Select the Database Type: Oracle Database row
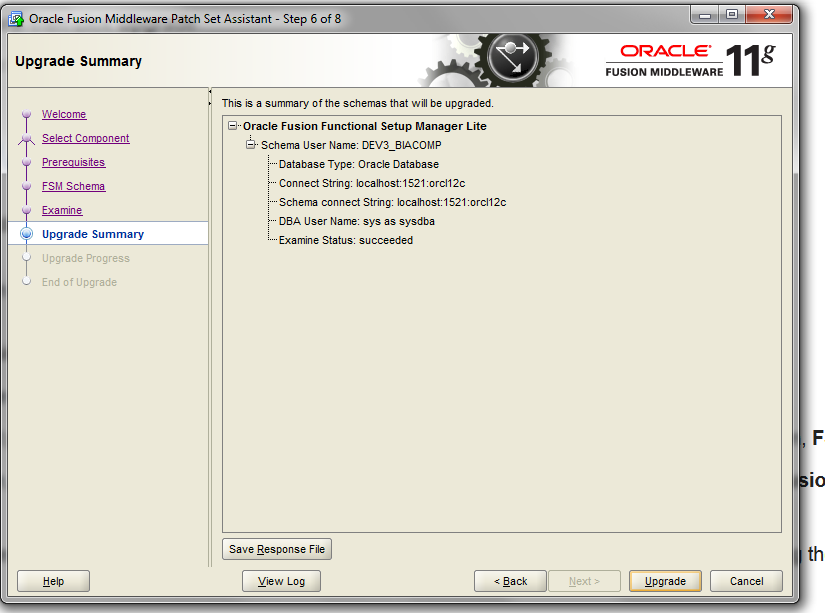Viewport: 825px width, 613px height. (x=359, y=164)
